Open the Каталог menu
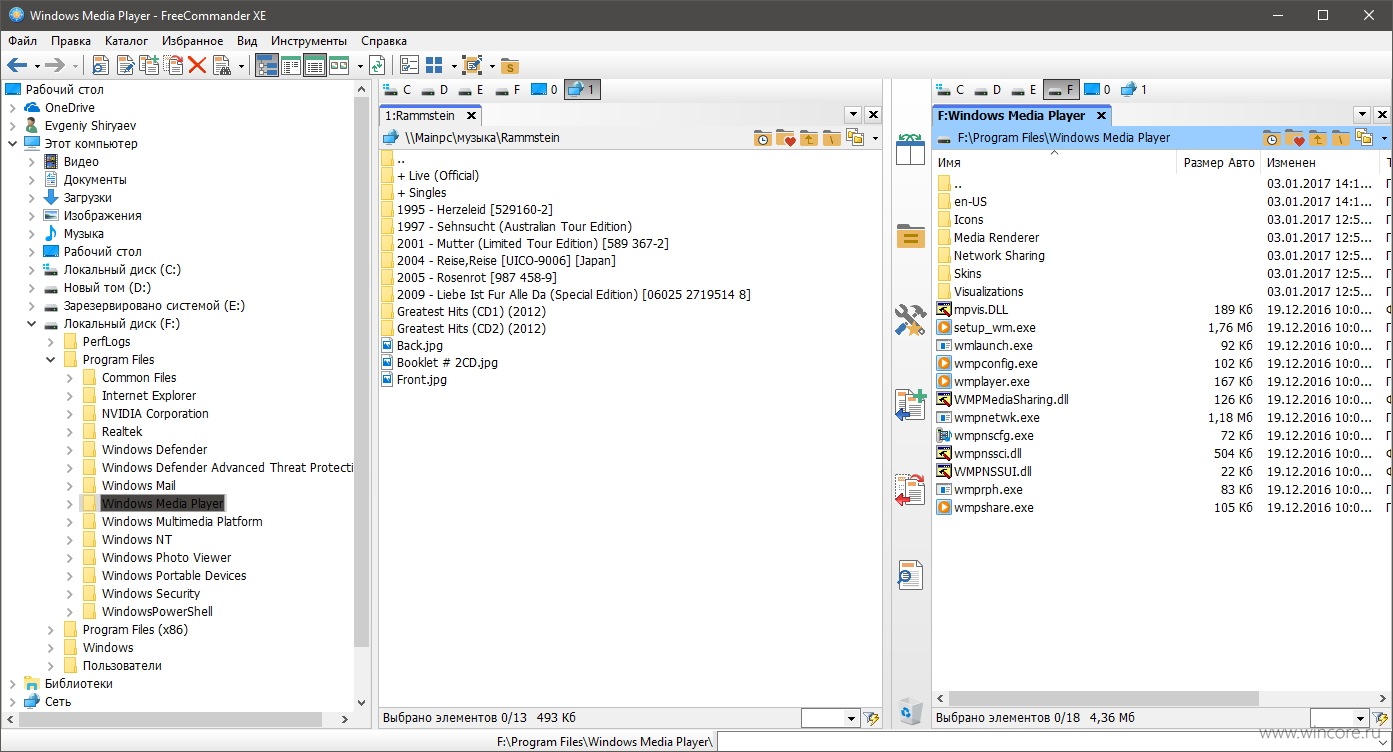1393x752 pixels. point(126,41)
